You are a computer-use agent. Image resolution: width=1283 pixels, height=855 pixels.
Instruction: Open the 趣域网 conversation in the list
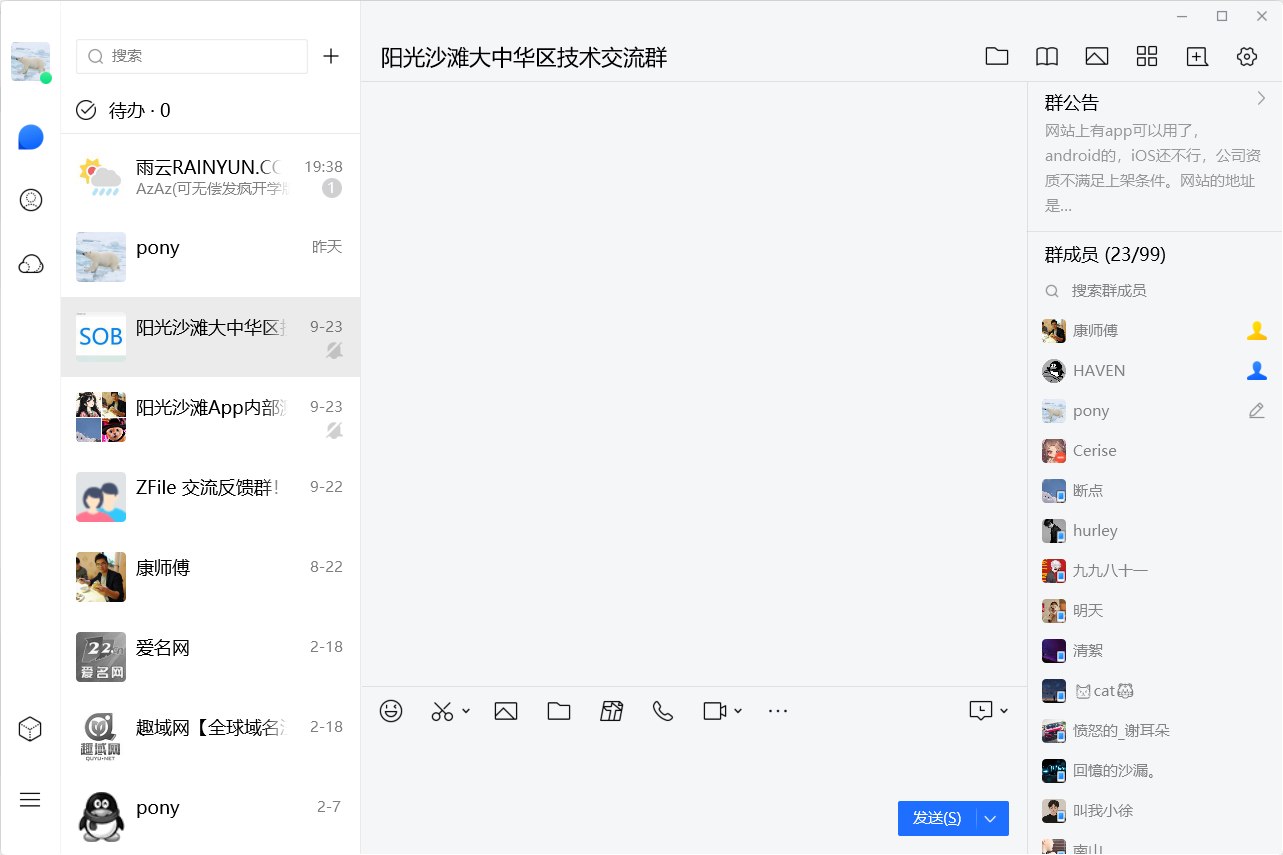(211, 737)
